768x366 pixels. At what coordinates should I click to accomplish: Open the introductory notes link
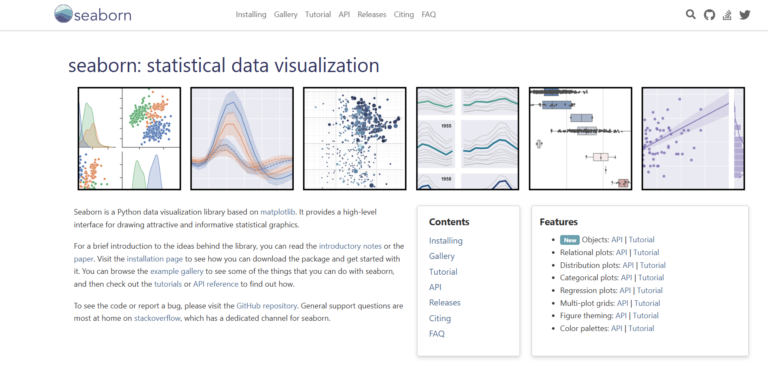tap(350, 246)
